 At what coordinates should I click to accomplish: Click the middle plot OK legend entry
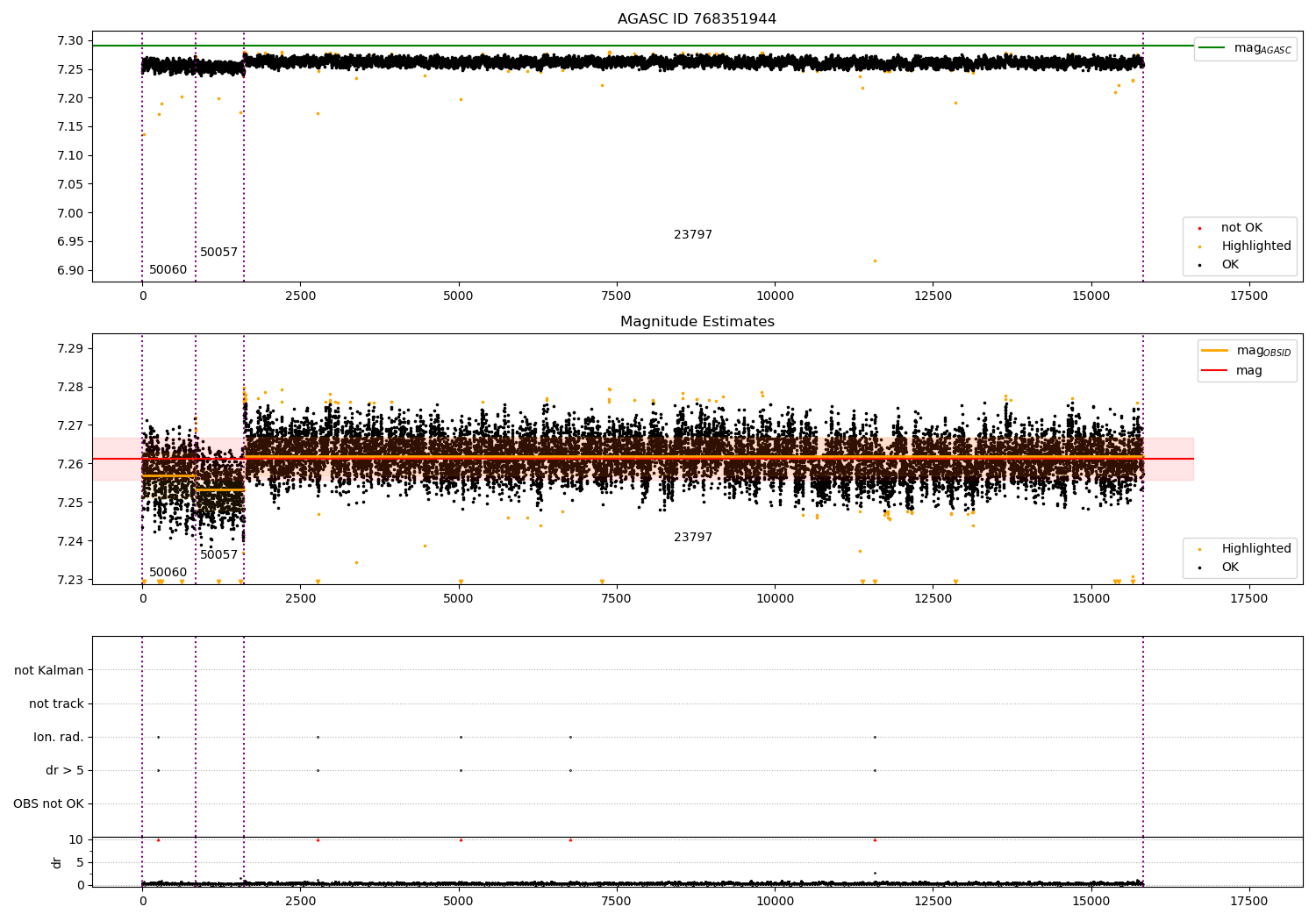click(x=1218, y=568)
